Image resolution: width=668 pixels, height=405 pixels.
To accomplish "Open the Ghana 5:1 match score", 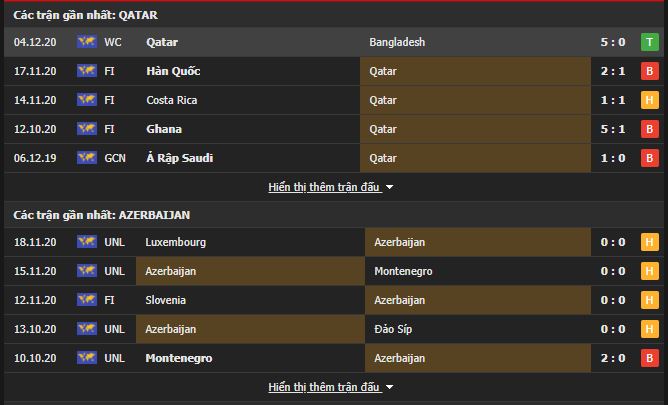I will pyautogui.click(x=613, y=129).
